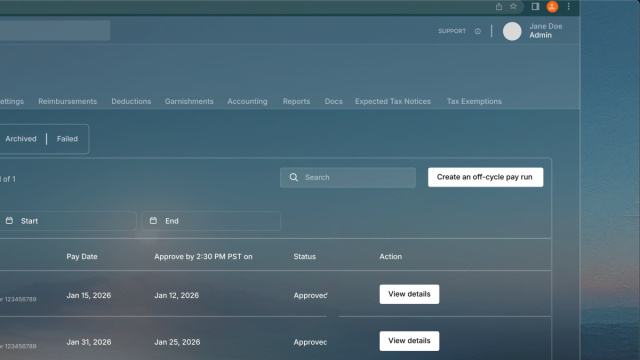
Task: Open Expected Tax Notices tab
Action: [x=393, y=101]
